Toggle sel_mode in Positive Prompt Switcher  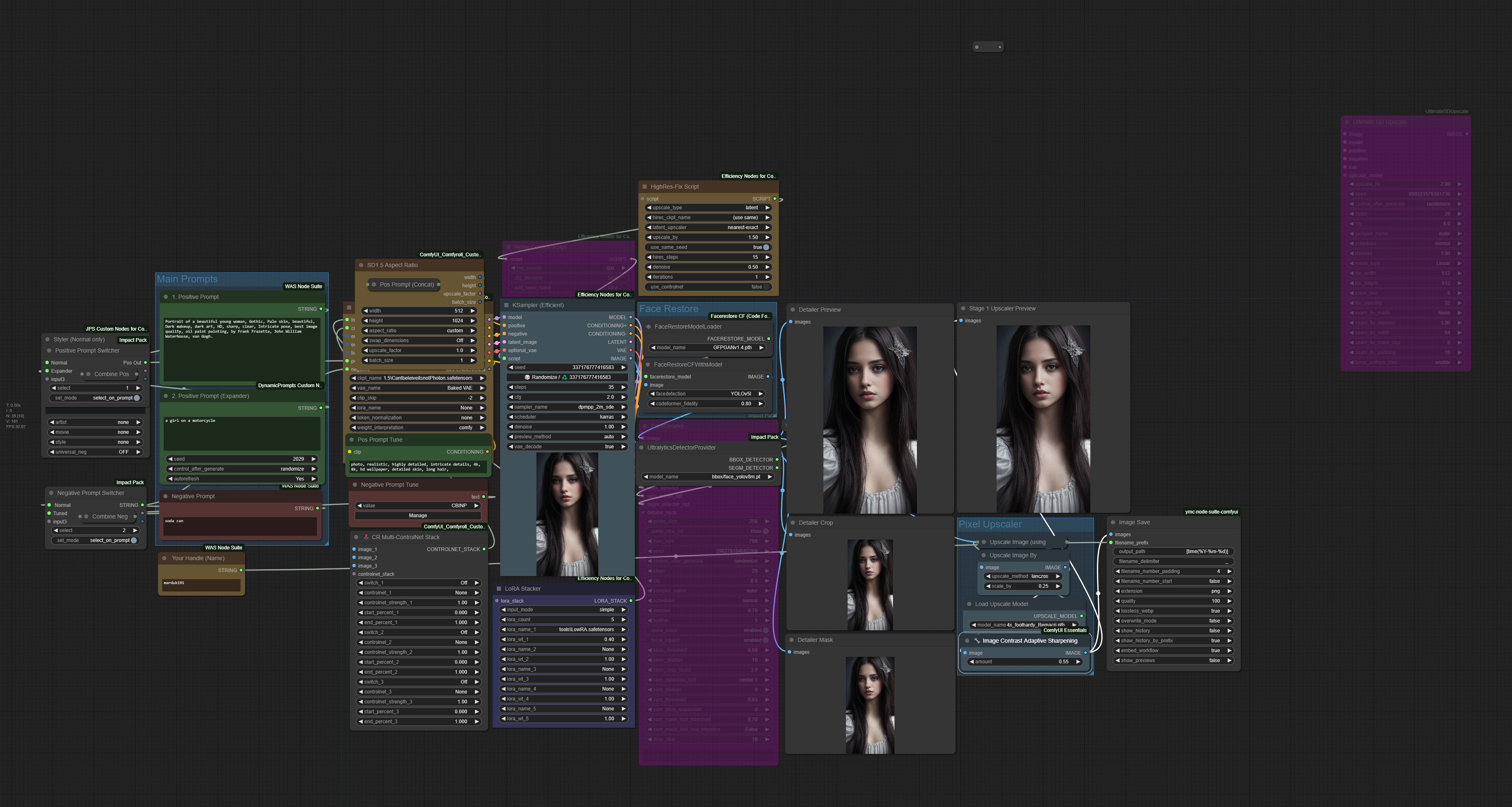[136, 398]
